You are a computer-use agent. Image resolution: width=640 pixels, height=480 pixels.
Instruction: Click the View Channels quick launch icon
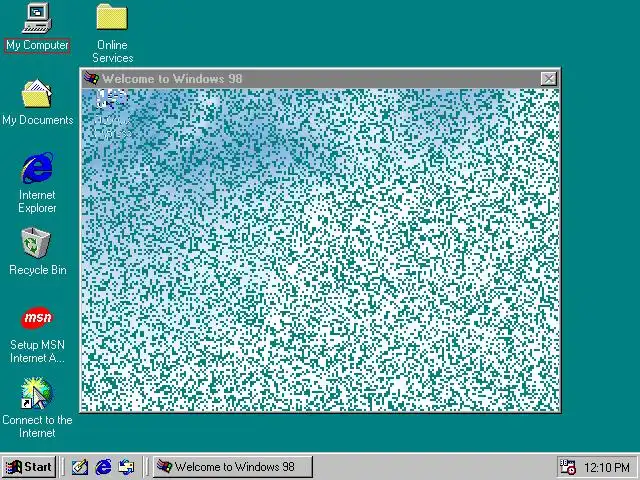click(126, 467)
